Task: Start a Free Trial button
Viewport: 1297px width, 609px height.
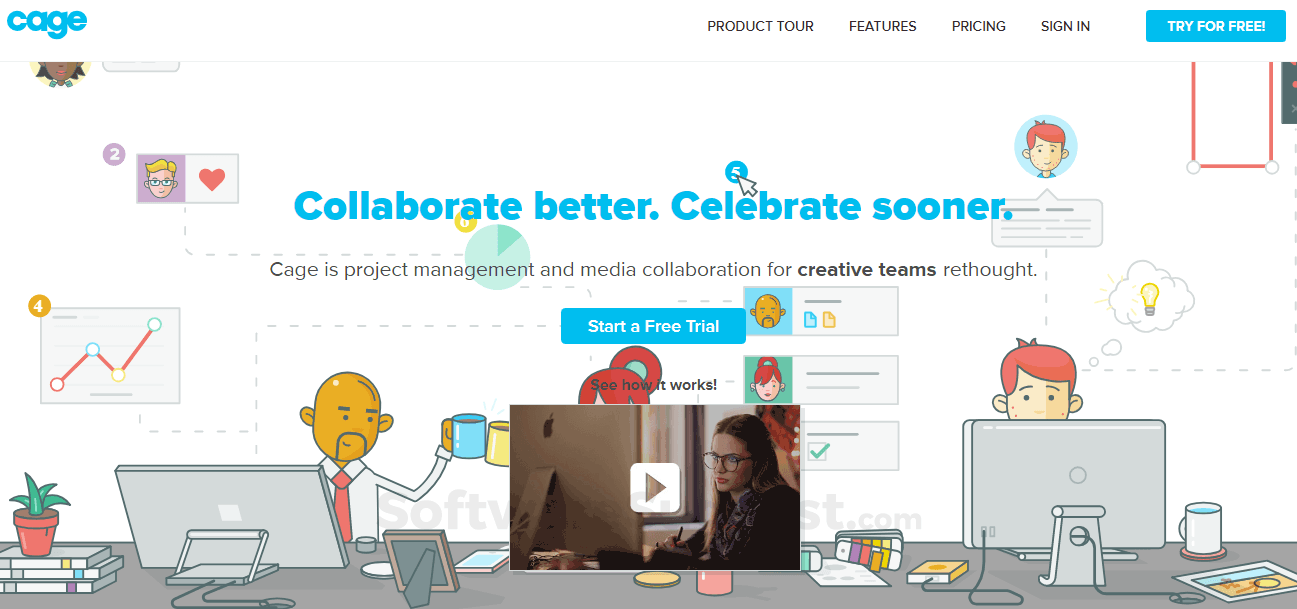Action: 653,326
